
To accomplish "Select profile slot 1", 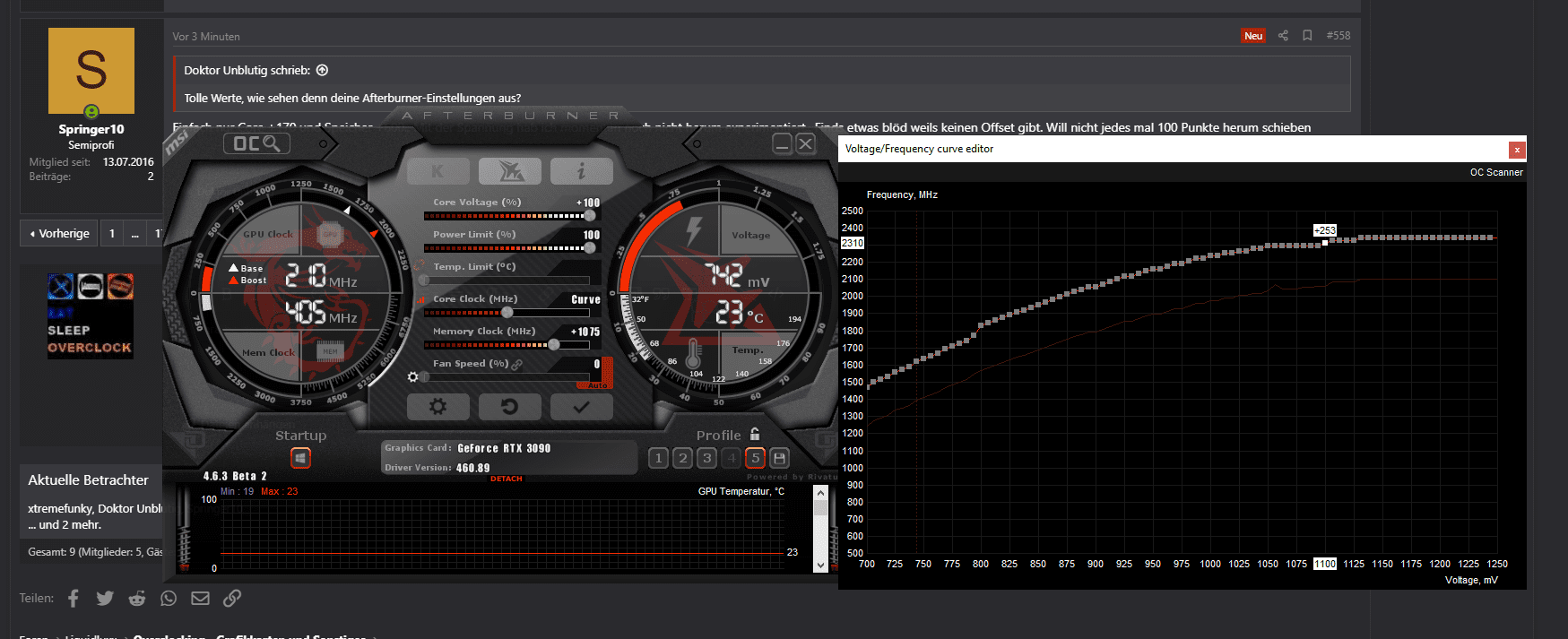I will pos(658,458).
